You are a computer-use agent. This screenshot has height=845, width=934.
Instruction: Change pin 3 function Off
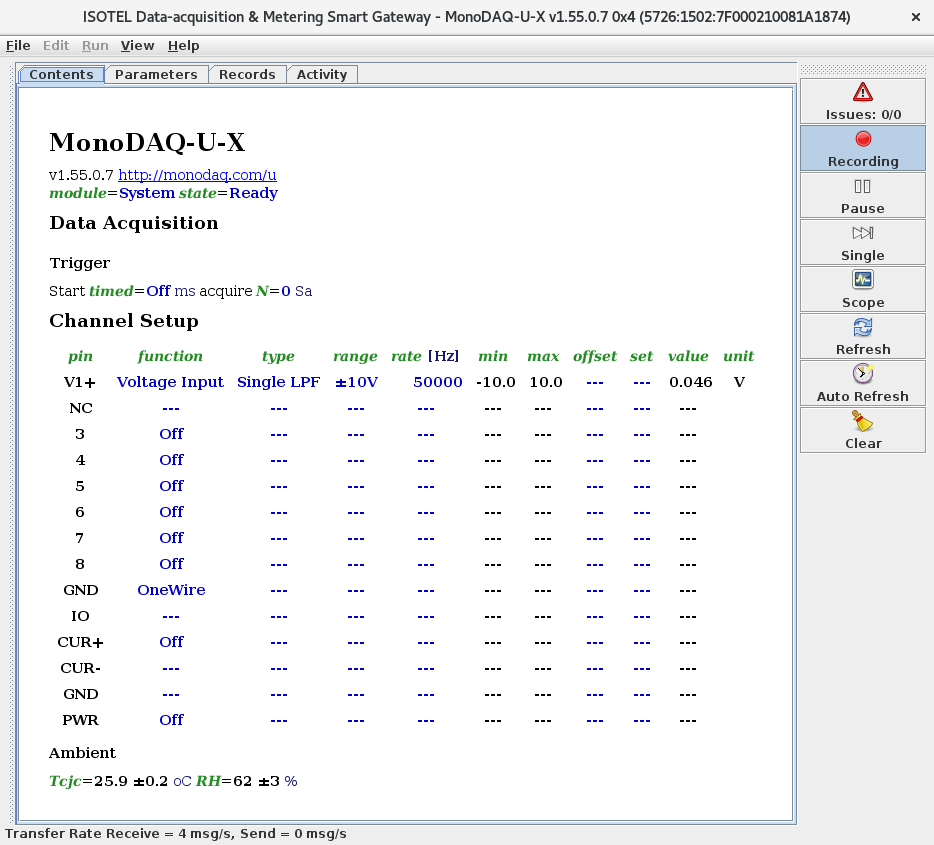point(172,434)
